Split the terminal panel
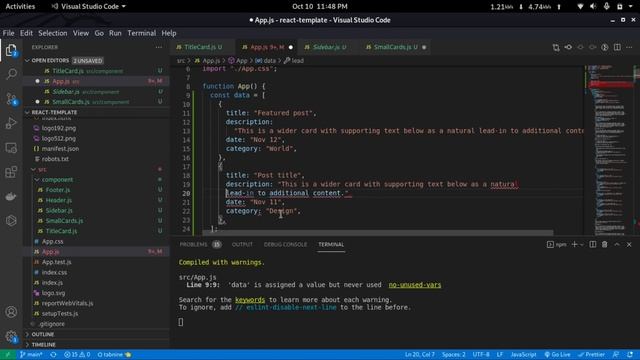 tap(593, 244)
